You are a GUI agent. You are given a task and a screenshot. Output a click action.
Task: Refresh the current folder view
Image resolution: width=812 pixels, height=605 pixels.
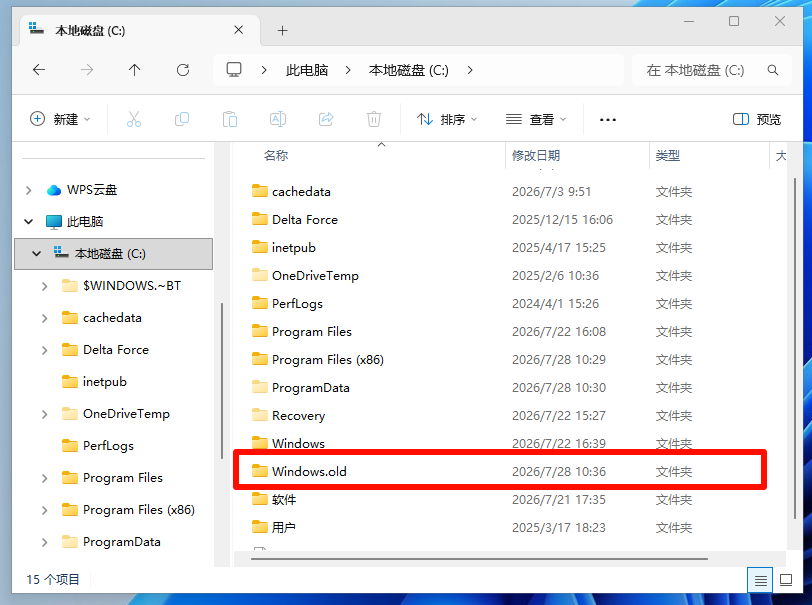point(183,70)
